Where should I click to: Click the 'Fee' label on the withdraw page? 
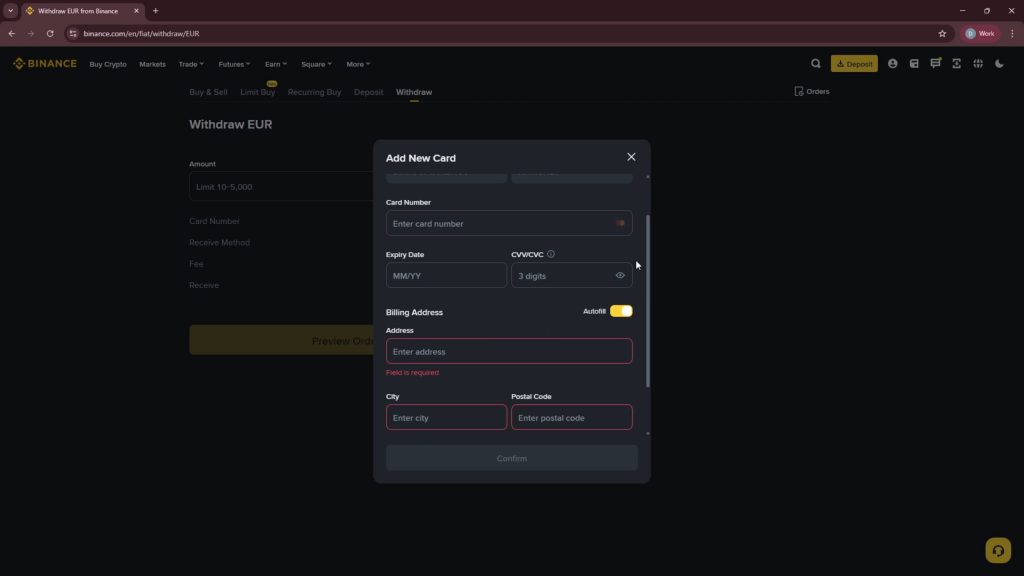point(196,264)
